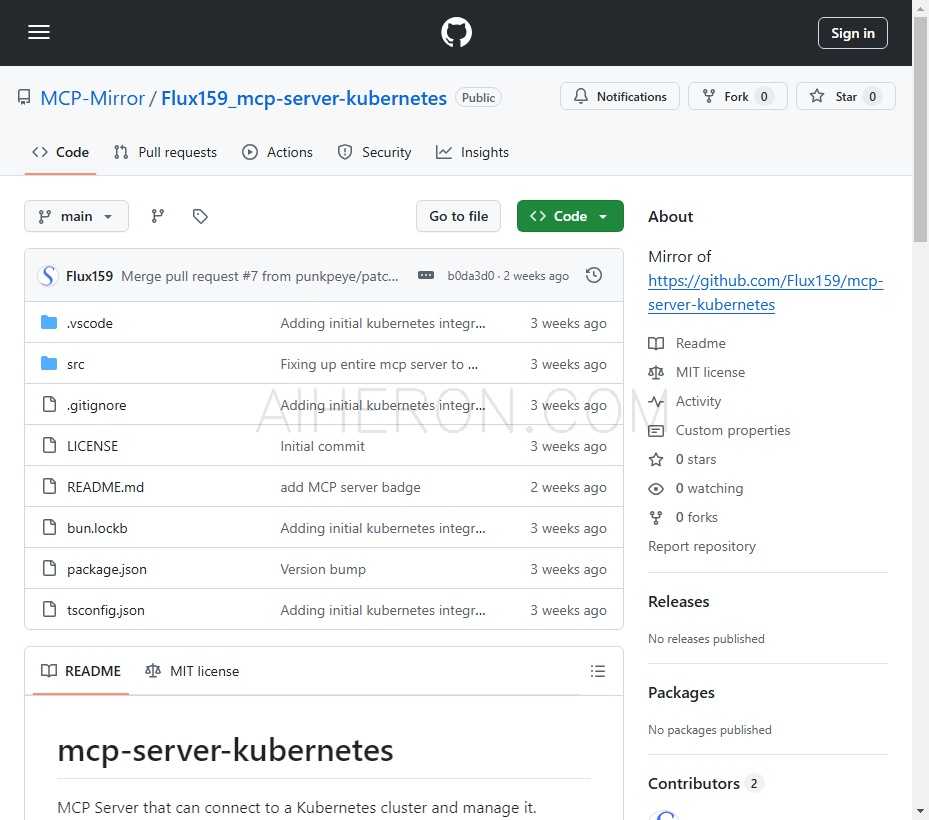Click the README book icon in About
The height and width of the screenshot is (820, 929).
pyautogui.click(x=657, y=343)
